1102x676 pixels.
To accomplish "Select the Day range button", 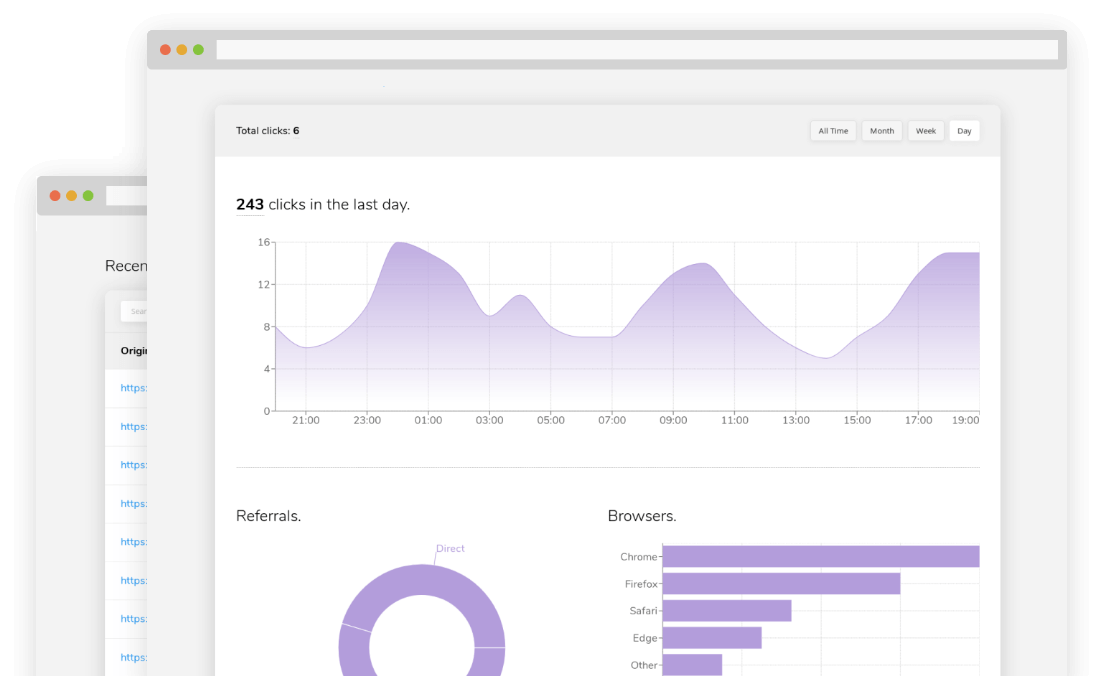I will pos(964,131).
